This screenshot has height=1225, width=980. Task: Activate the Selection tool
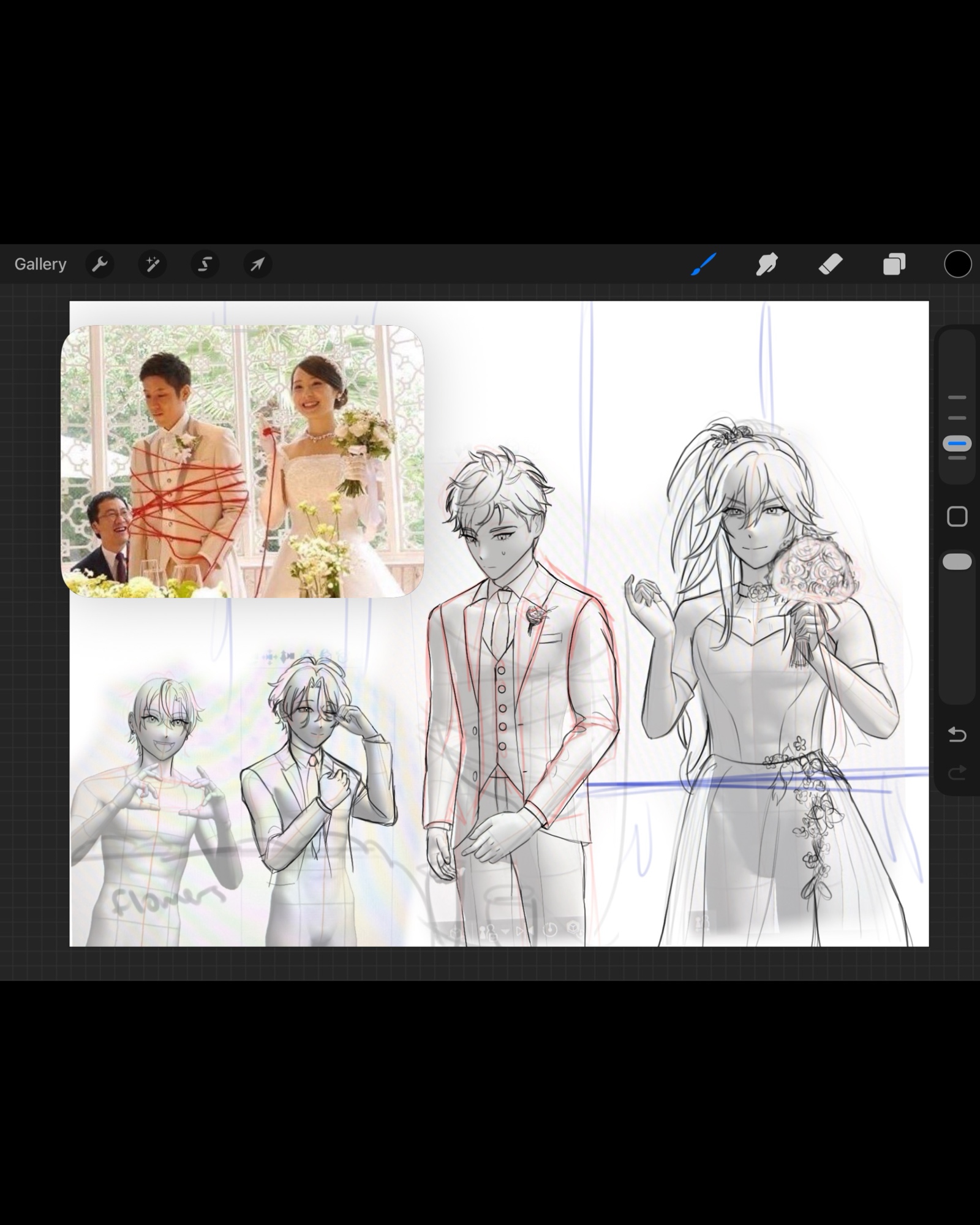[205, 264]
